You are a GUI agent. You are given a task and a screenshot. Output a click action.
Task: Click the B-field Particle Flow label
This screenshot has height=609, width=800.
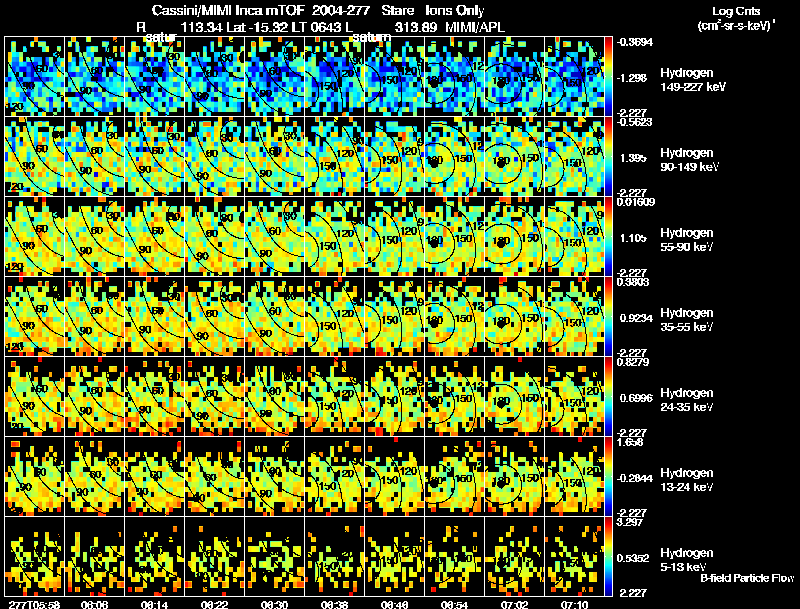[747, 578]
